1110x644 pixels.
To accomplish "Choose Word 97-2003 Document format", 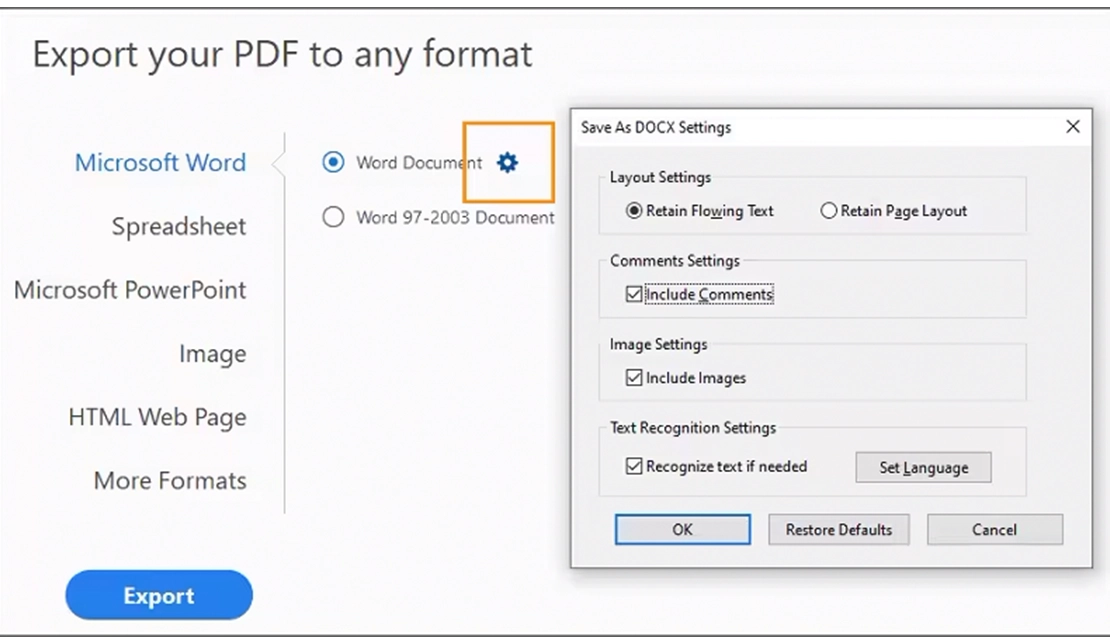I will point(333,217).
